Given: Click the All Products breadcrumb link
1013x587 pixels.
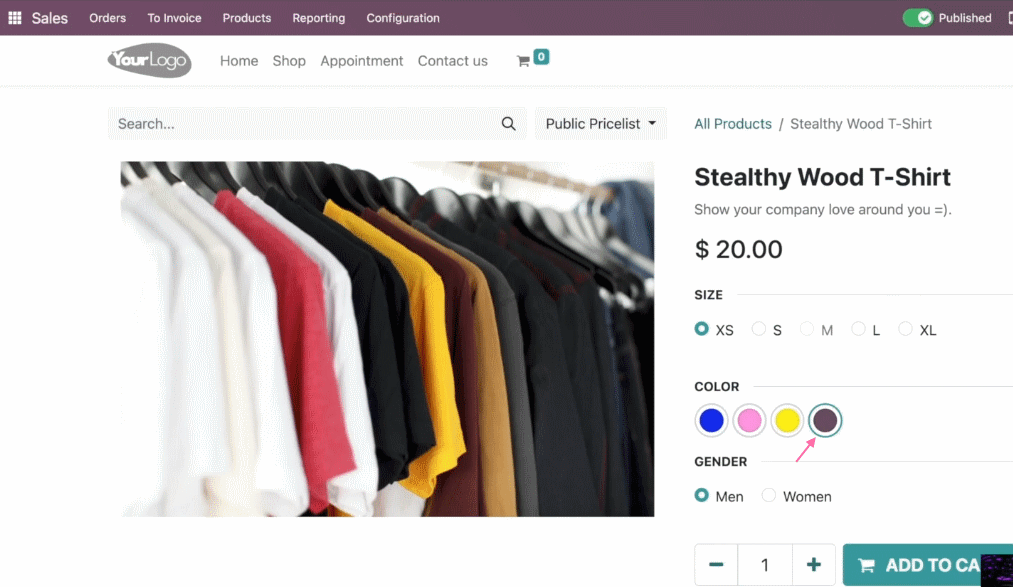Looking at the screenshot, I should click(x=733, y=123).
